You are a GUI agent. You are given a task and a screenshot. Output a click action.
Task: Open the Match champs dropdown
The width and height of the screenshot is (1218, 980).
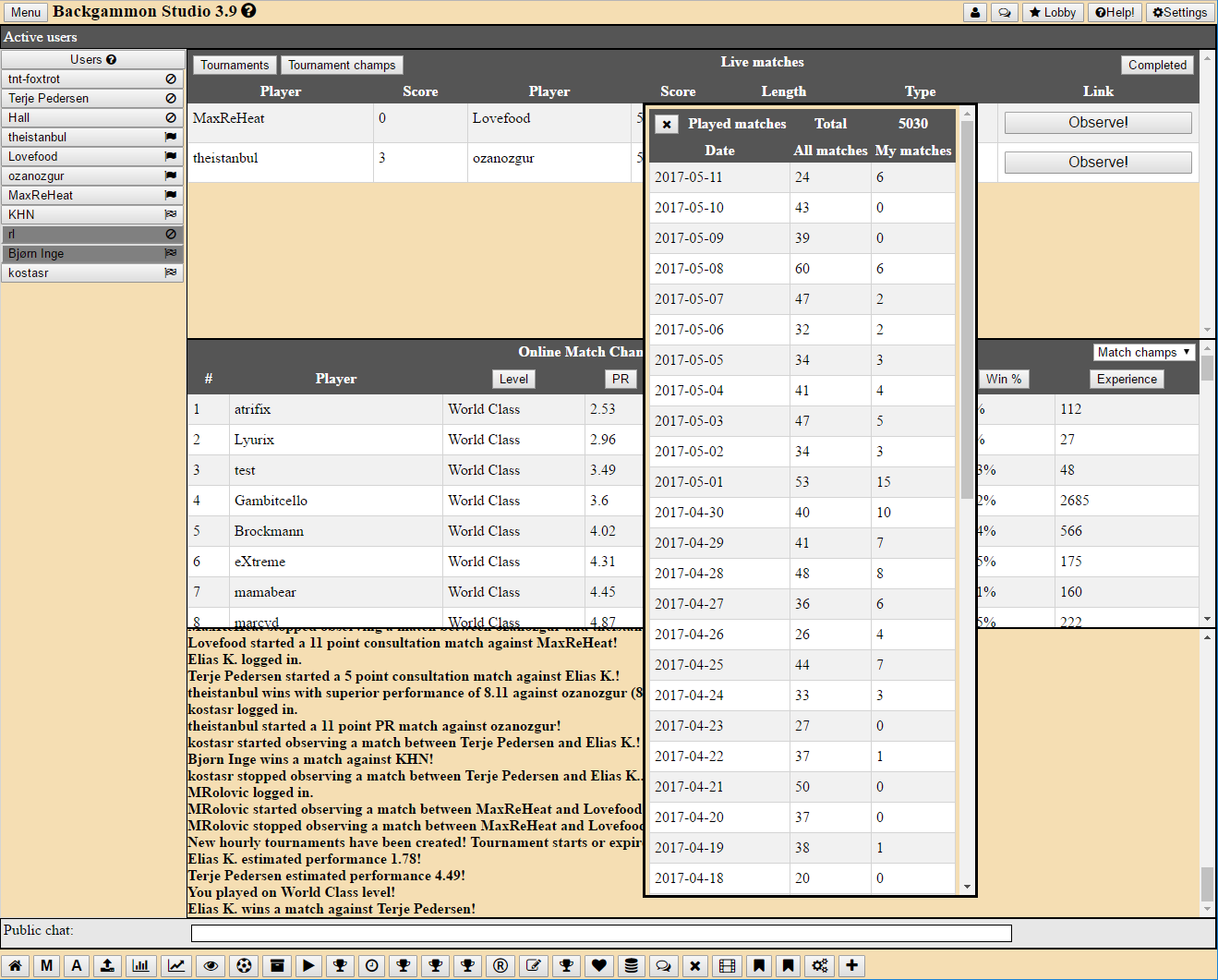pos(1143,352)
